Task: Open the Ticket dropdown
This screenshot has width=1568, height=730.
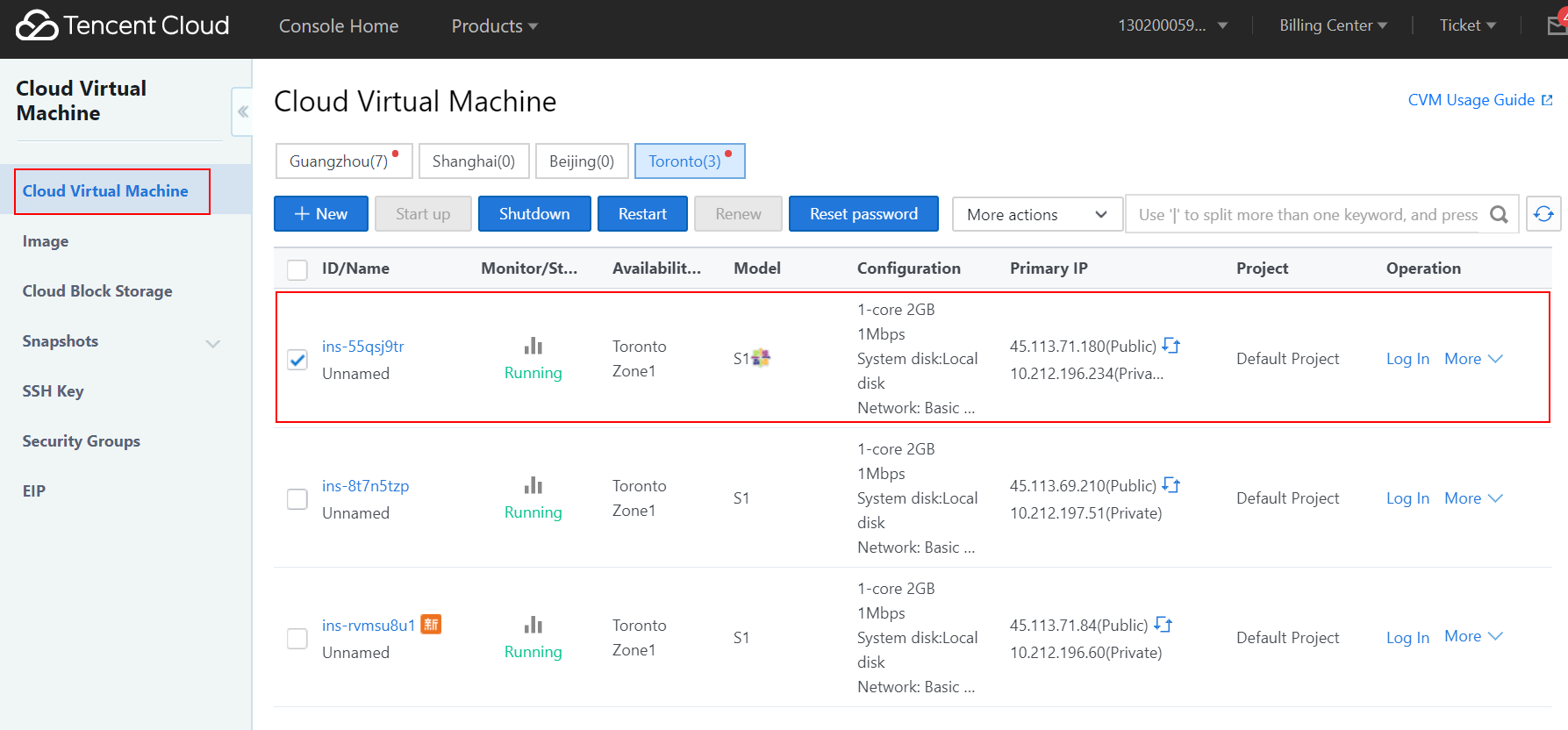Action: point(1468,25)
